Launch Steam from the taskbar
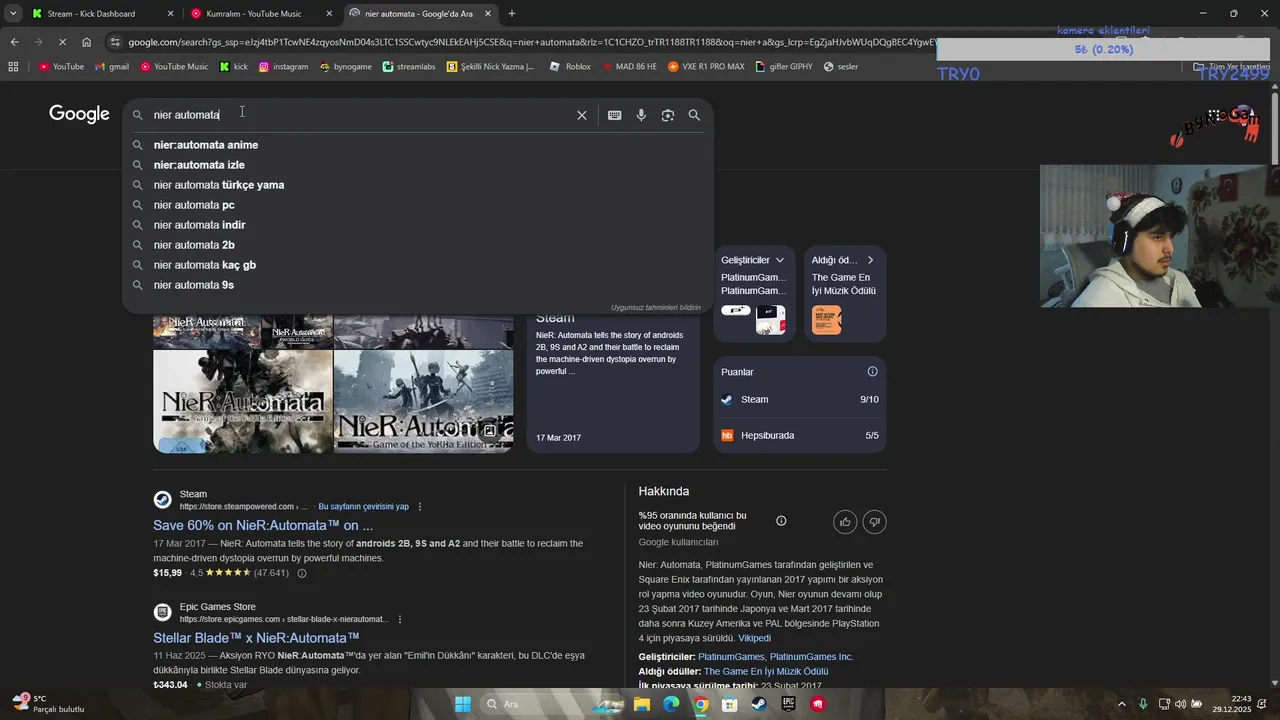Screen dimensions: 1280x720 coord(760,704)
